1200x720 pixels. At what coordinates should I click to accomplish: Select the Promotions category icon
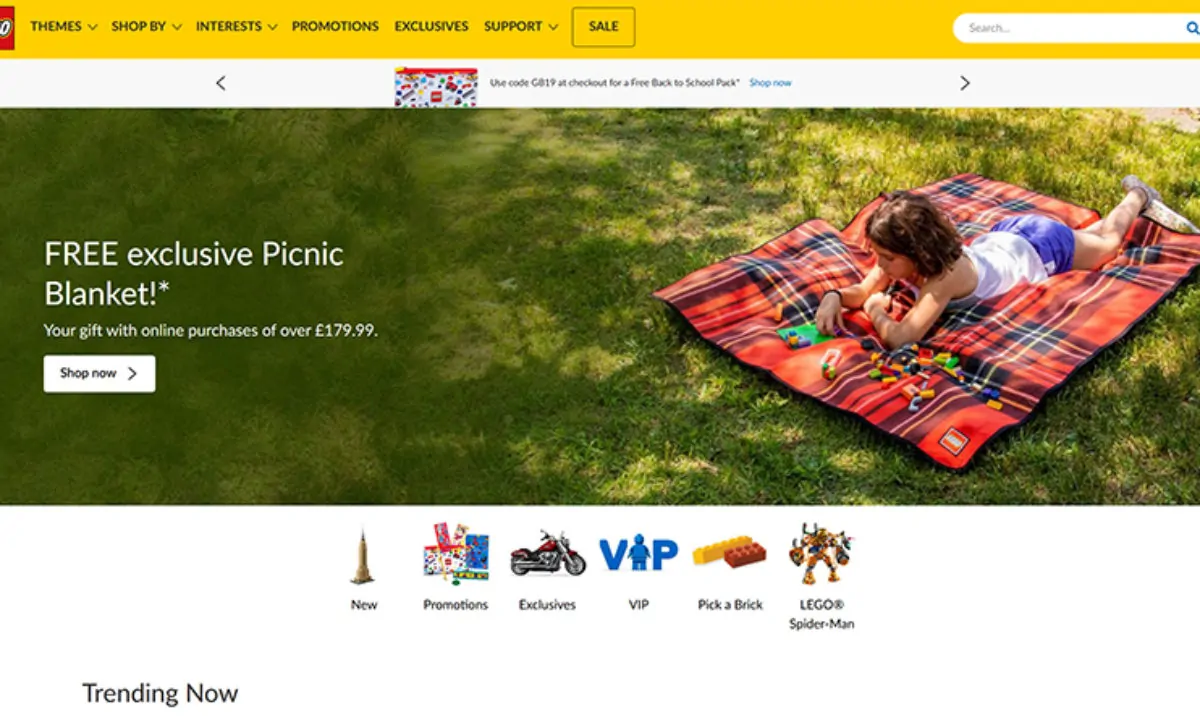(x=456, y=553)
